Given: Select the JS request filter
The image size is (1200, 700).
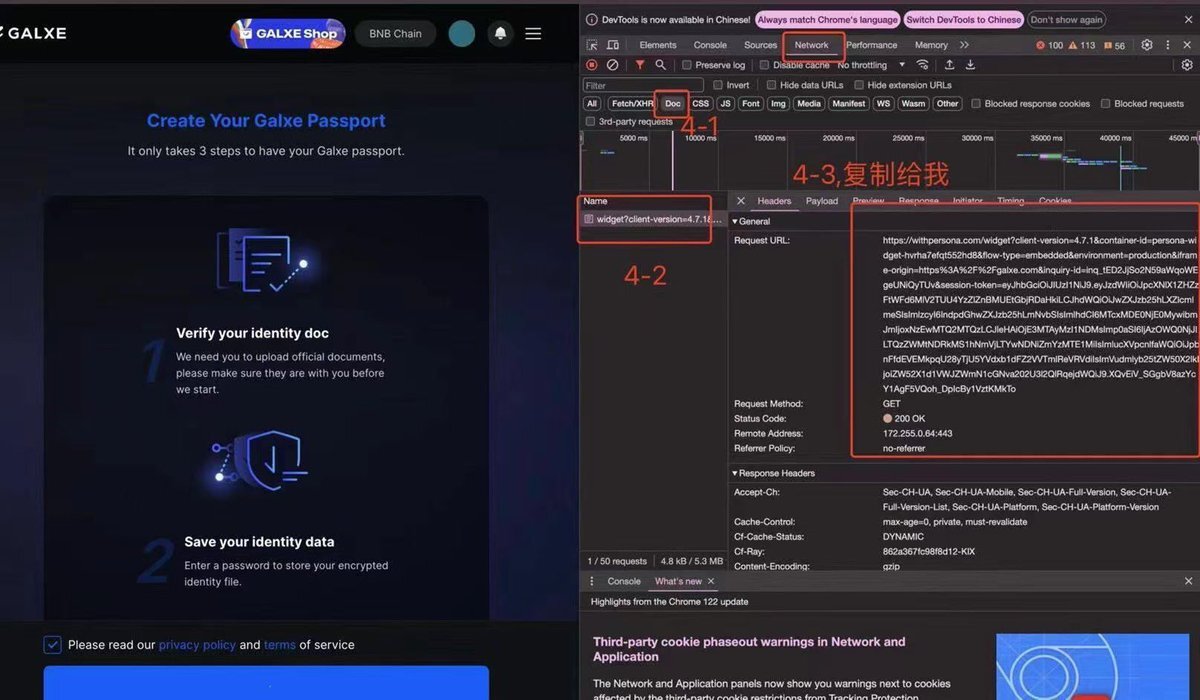Looking at the screenshot, I should (726, 103).
